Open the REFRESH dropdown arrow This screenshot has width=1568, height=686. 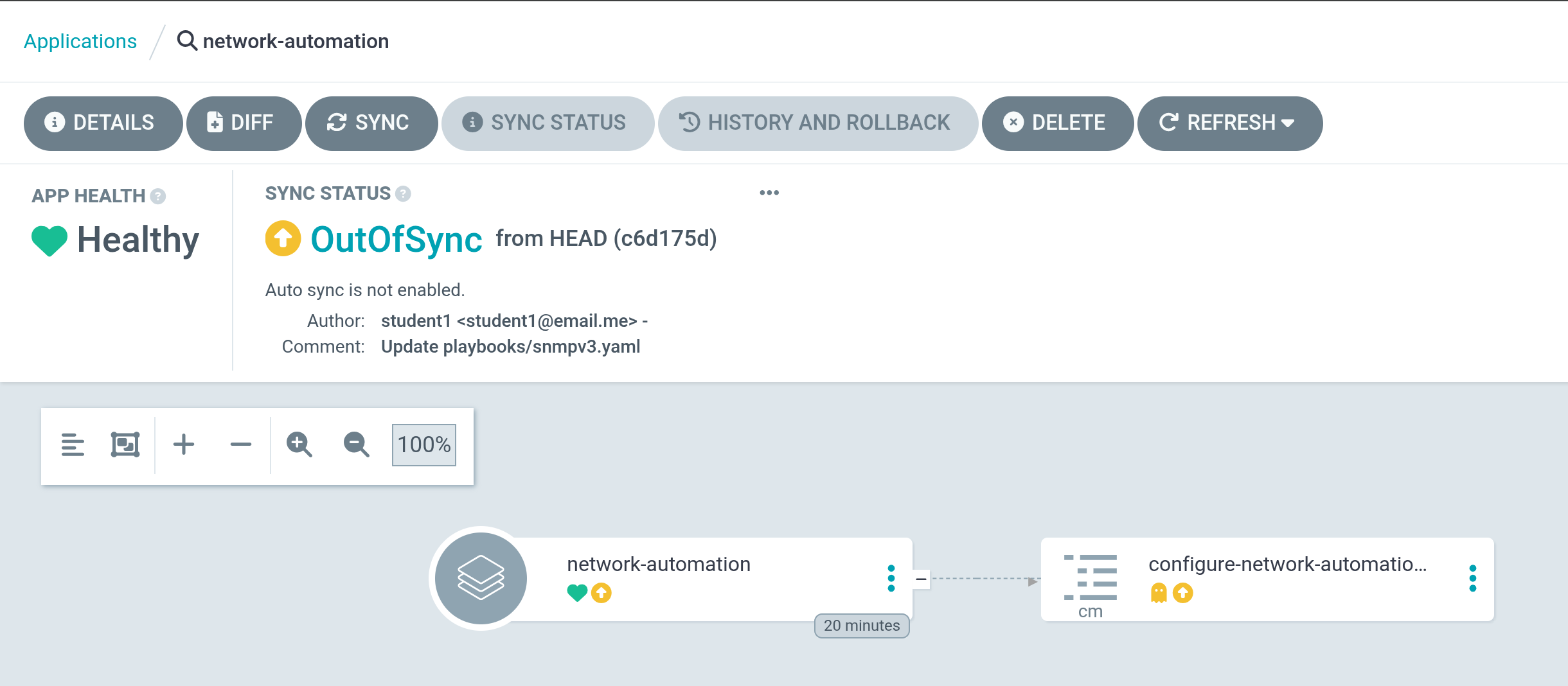[1288, 123]
